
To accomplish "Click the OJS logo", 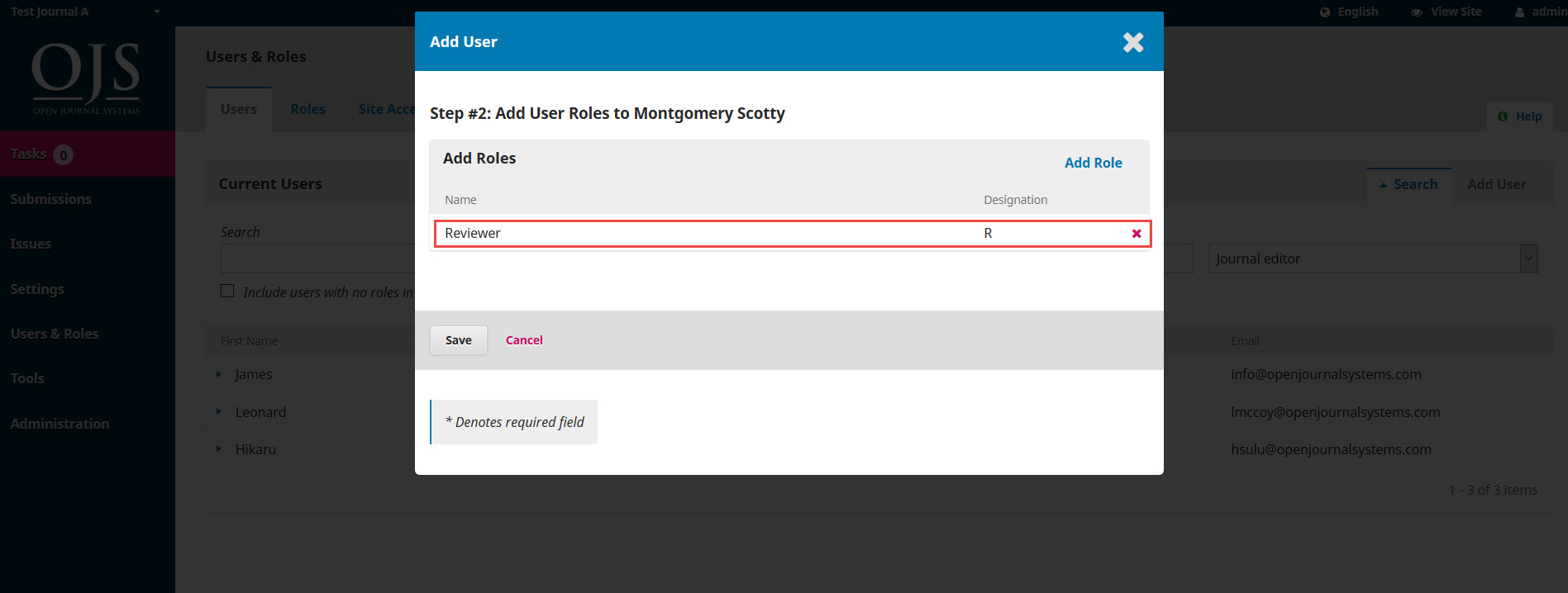I will click(x=86, y=79).
